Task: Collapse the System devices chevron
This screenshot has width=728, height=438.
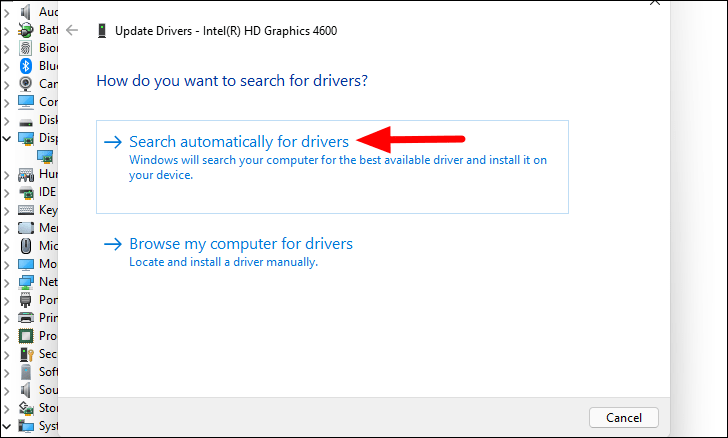Action: [x=6, y=426]
